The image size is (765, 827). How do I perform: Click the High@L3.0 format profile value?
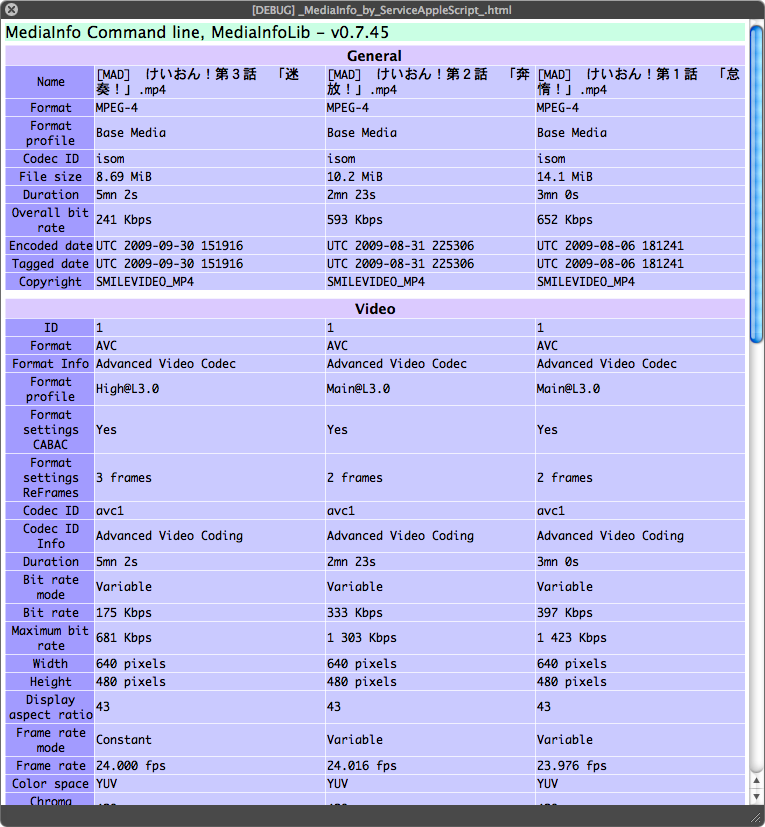pyautogui.click(x=127, y=389)
